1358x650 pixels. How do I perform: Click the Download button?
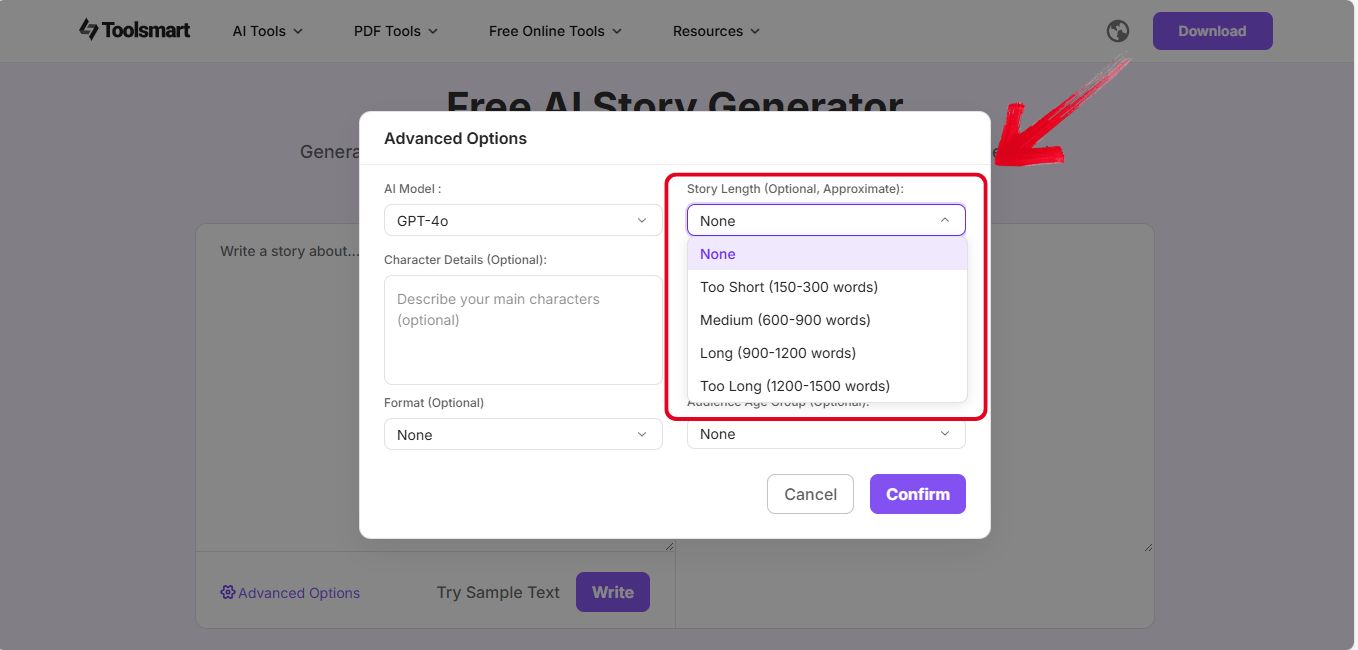[1212, 31]
